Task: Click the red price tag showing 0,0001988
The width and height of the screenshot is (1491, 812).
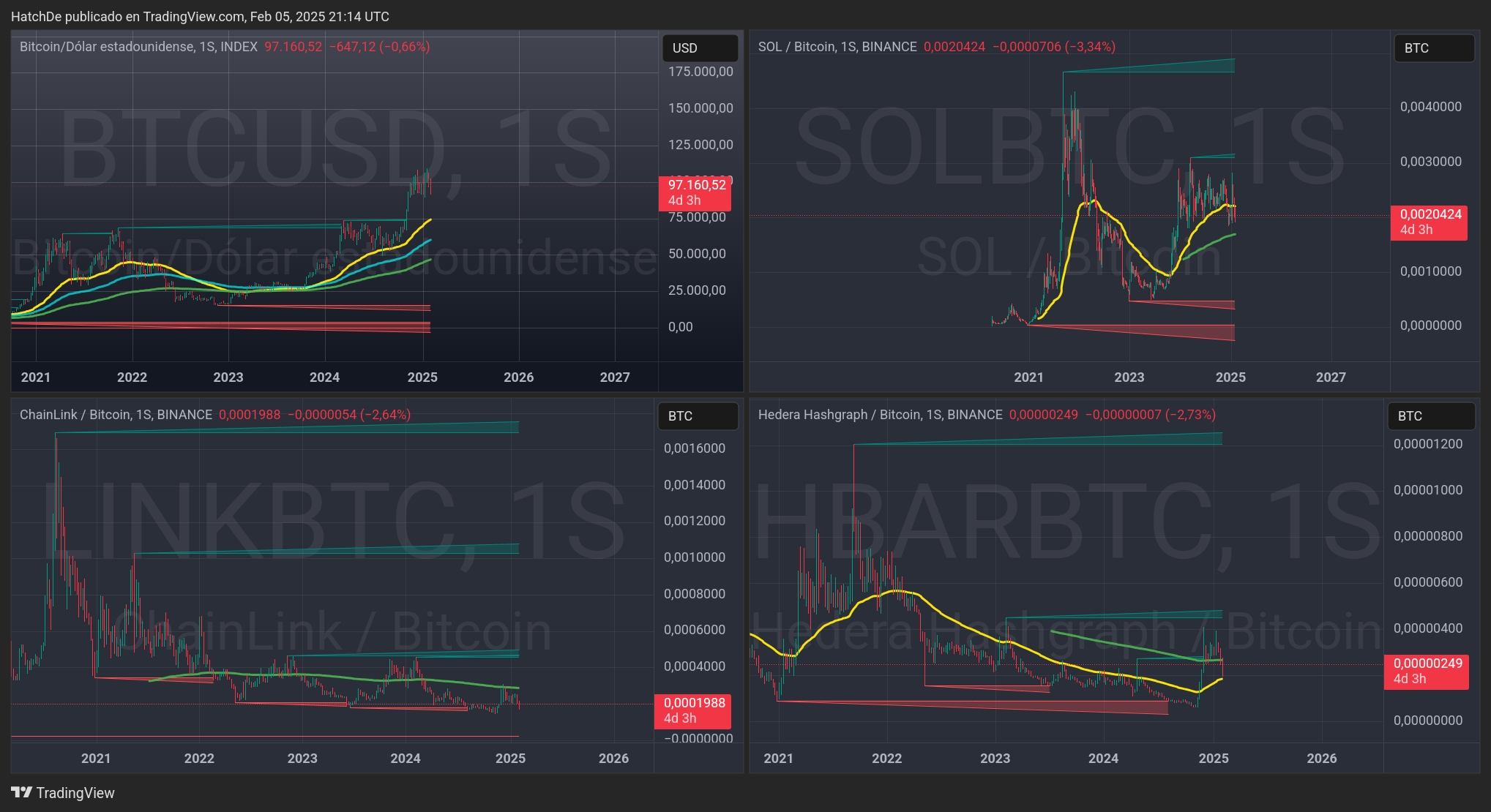Action: [692, 710]
